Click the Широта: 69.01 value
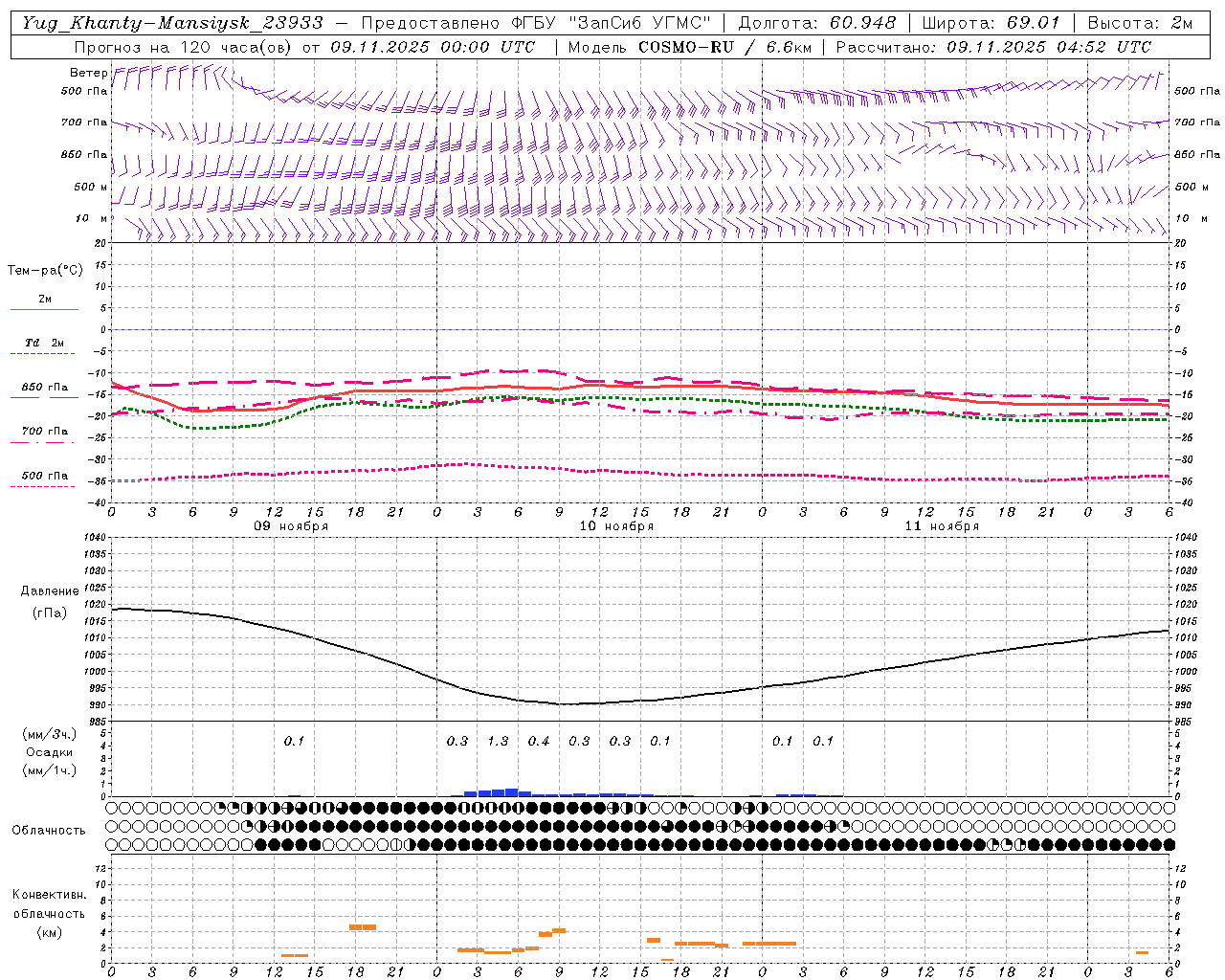The height and width of the screenshot is (980, 1225). tap(991, 23)
